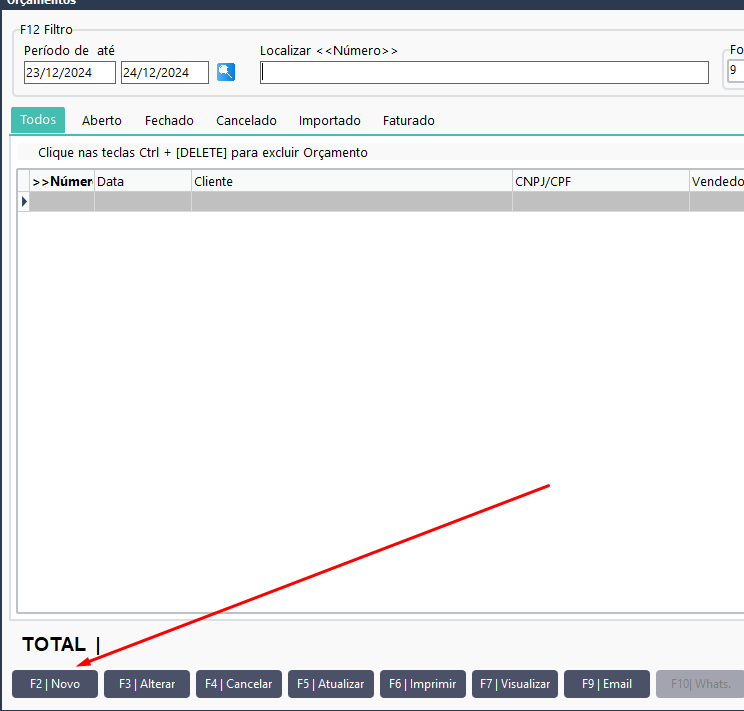View the Faturado tab
This screenshot has height=711, width=744.
(x=409, y=121)
